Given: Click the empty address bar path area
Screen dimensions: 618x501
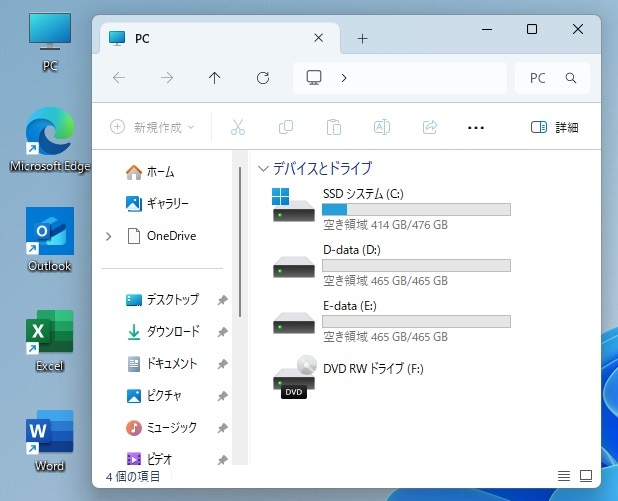Looking at the screenshot, I should (x=428, y=78).
